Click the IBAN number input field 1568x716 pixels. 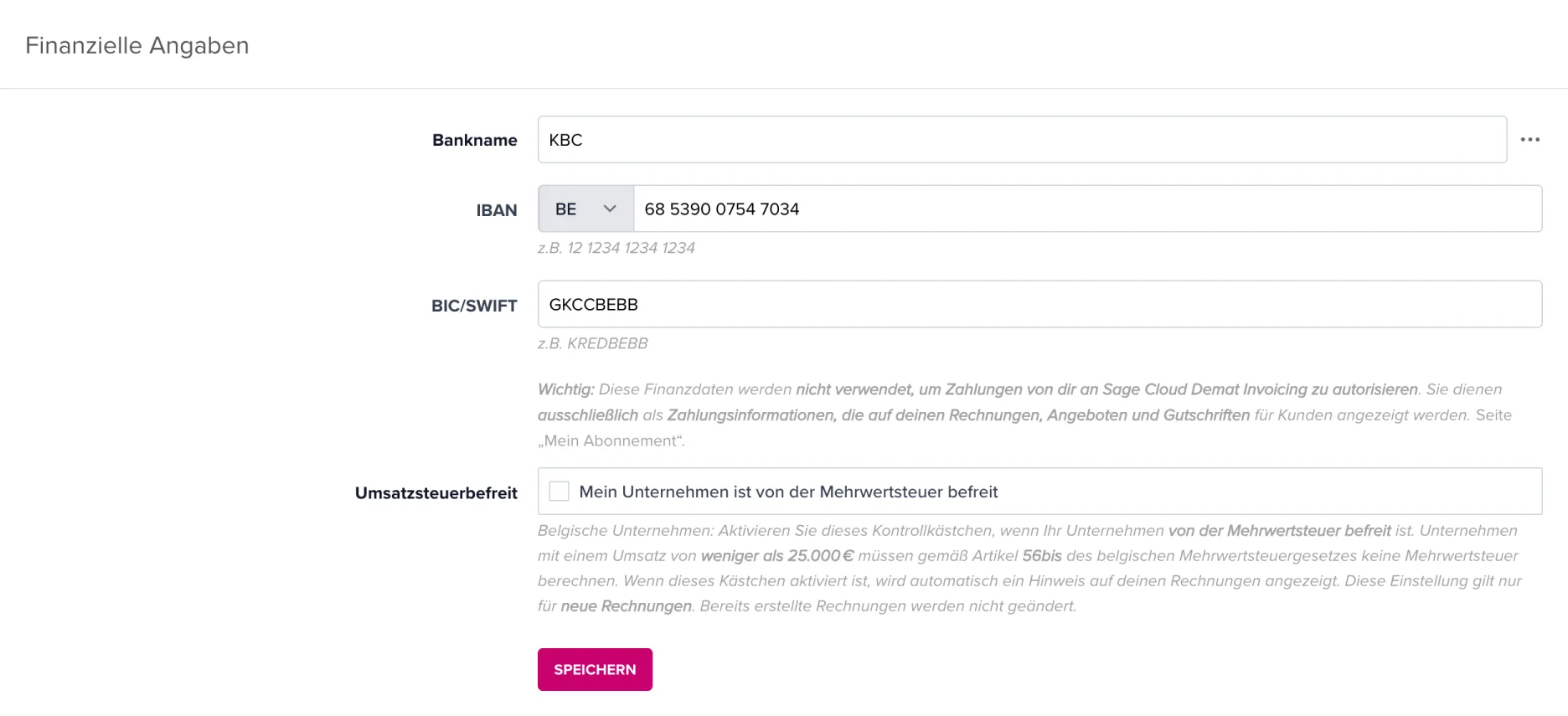coord(1087,209)
